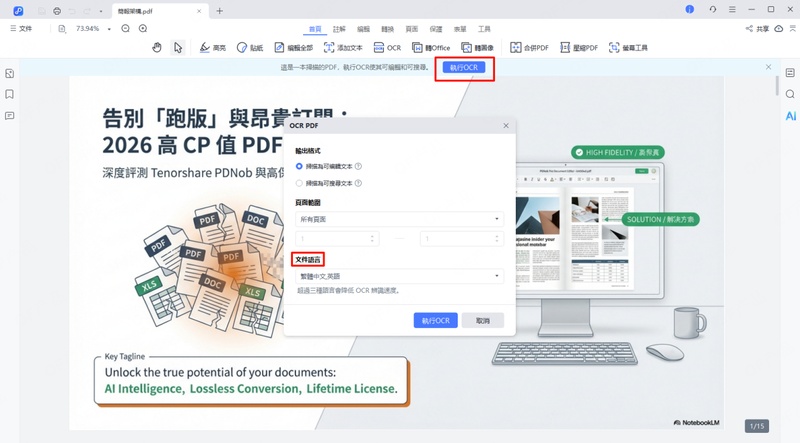Switch to the Convert ribbon tab
This screenshot has height=443, width=800.
pyautogui.click(x=388, y=29)
